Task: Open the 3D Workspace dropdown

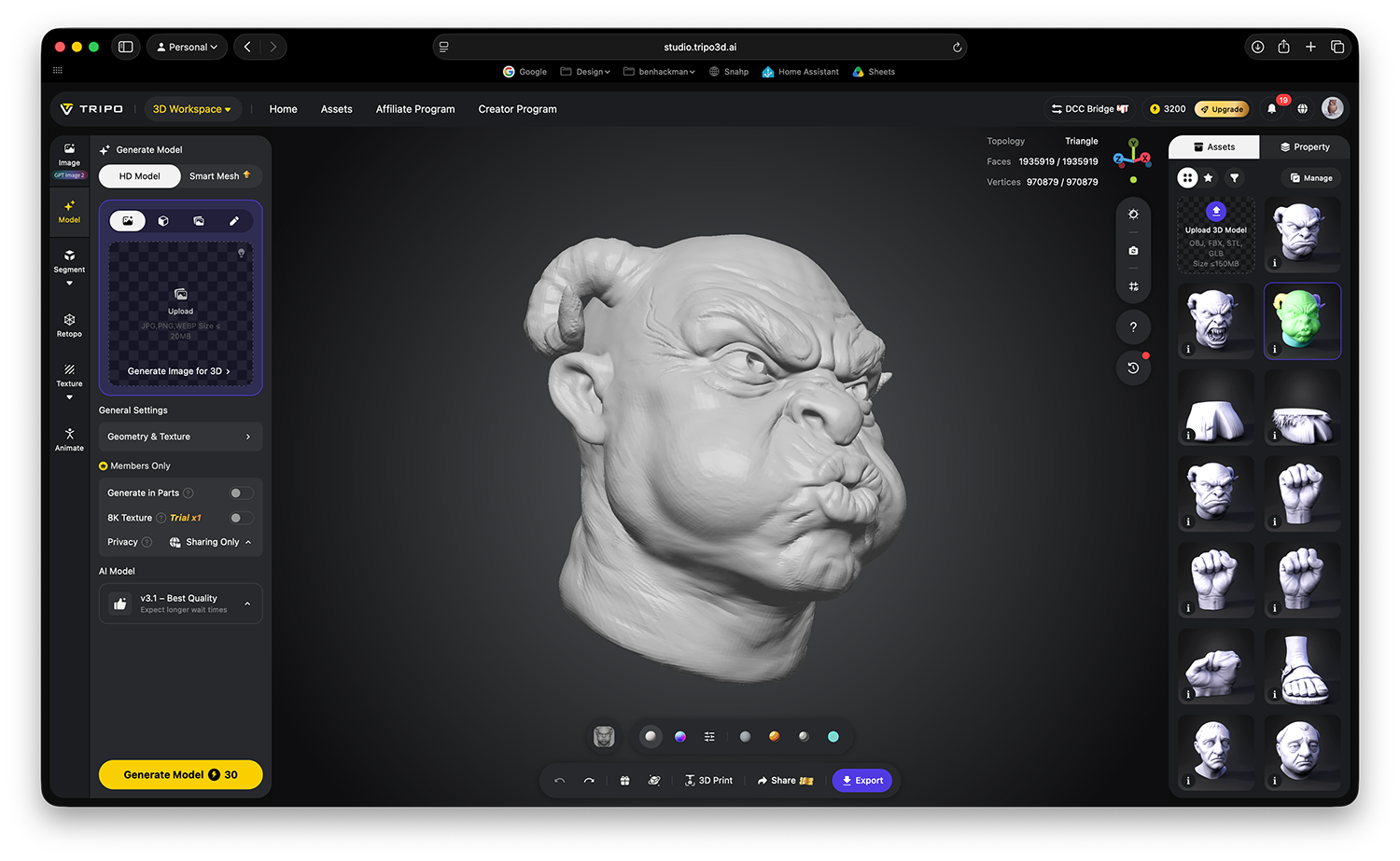Action: (191, 109)
